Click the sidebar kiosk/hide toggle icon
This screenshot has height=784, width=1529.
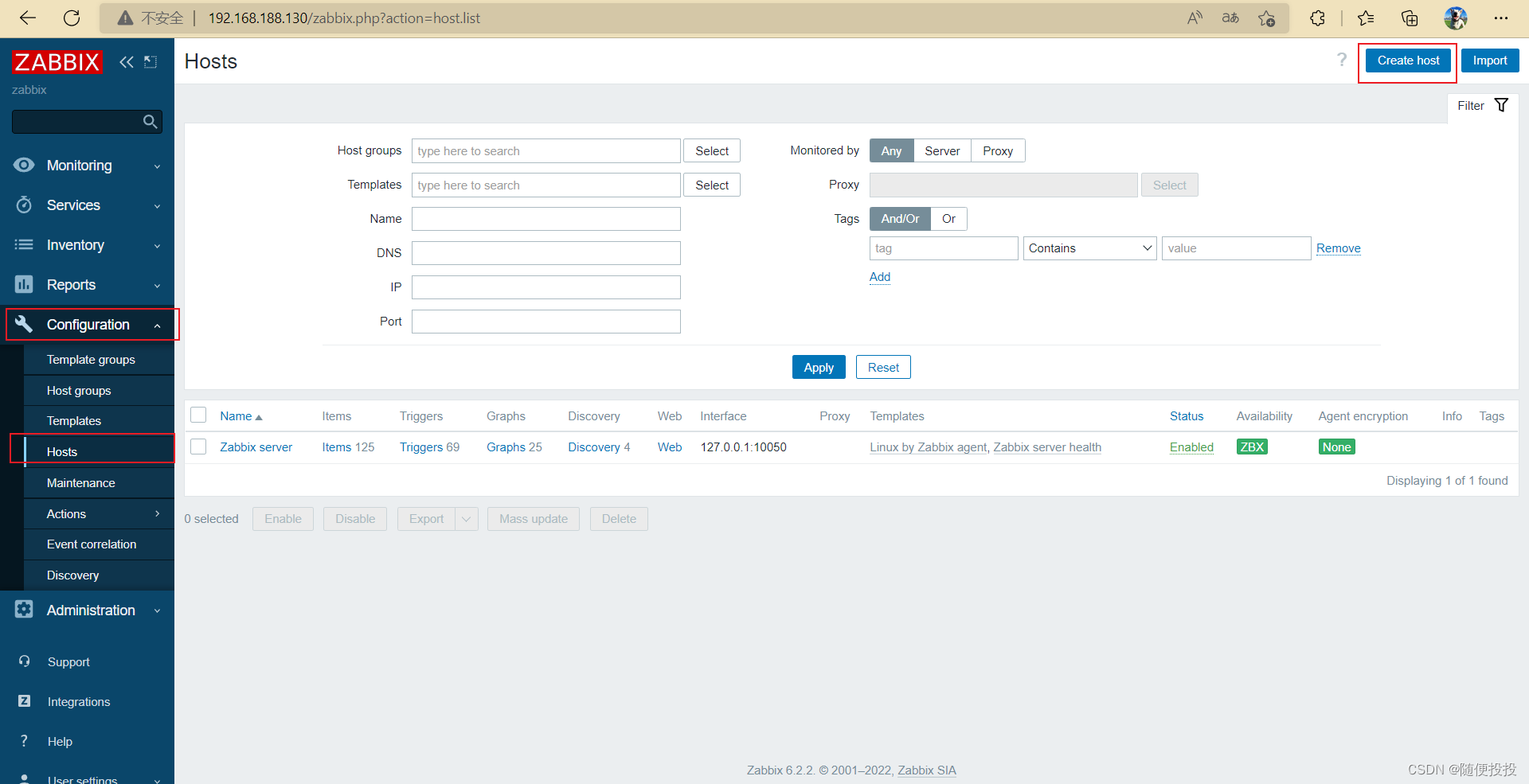(151, 62)
